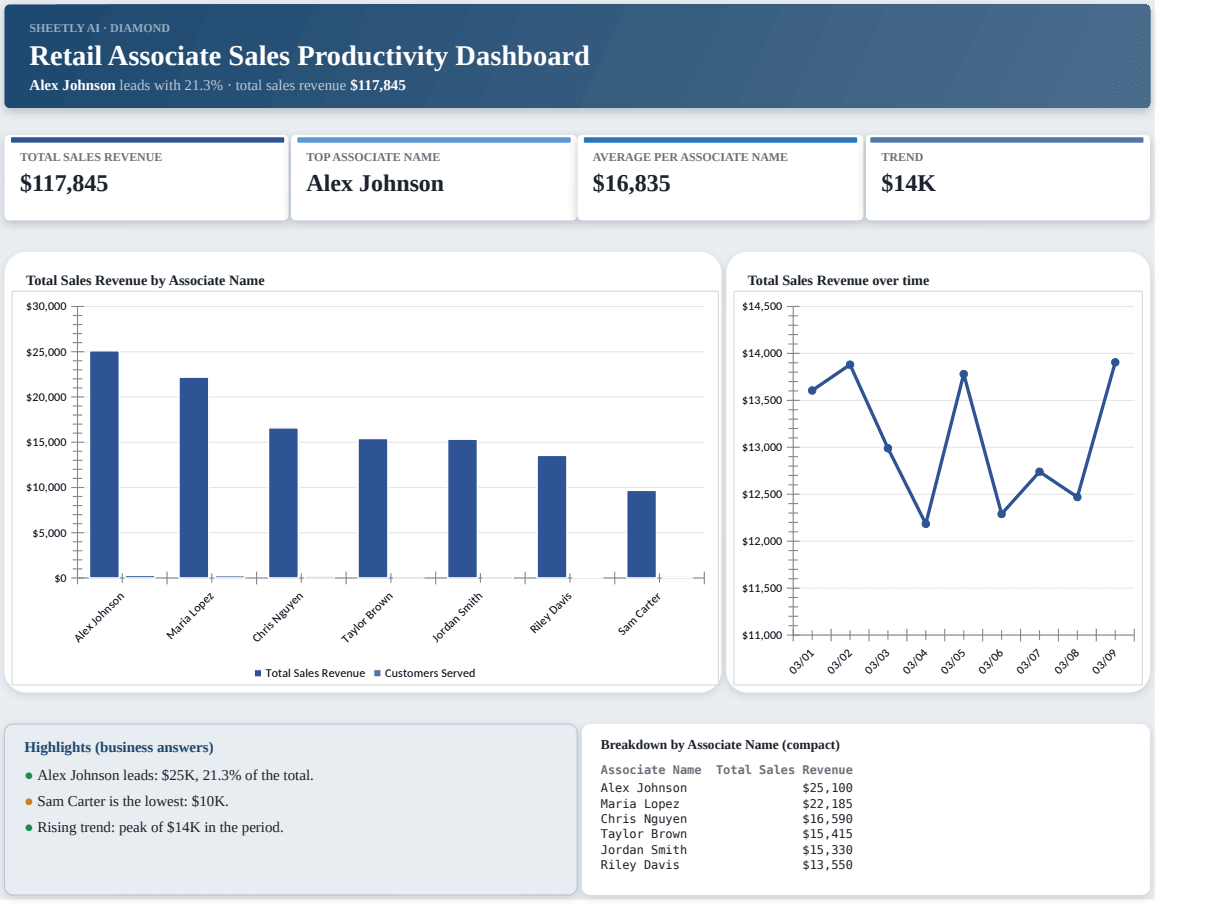
Task: Click the $16,590 table value
Action: (x=827, y=819)
